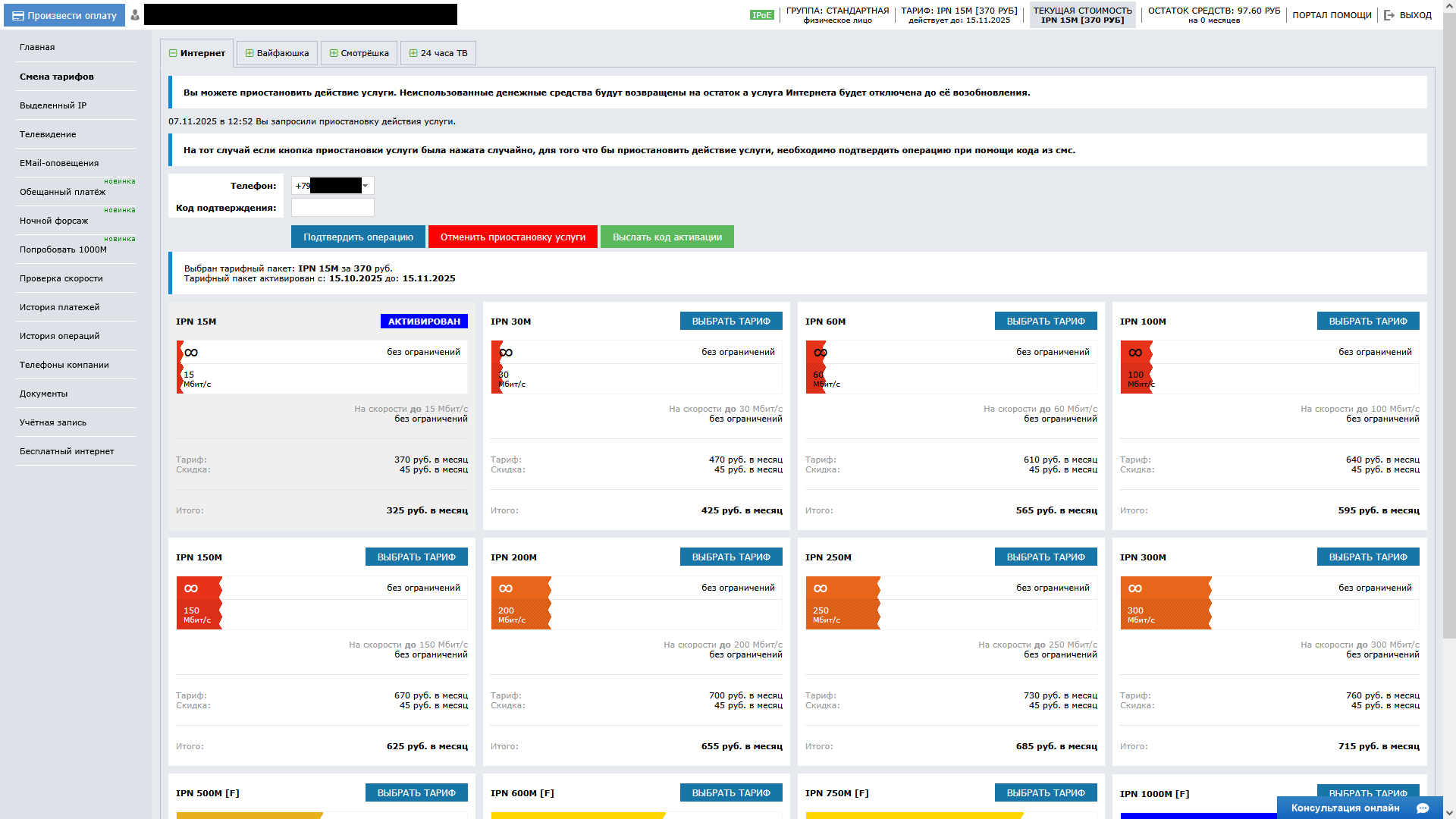Expand the Вайфаюшка tab plus icon
The width and height of the screenshot is (1456, 819).
[x=249, y=53]
